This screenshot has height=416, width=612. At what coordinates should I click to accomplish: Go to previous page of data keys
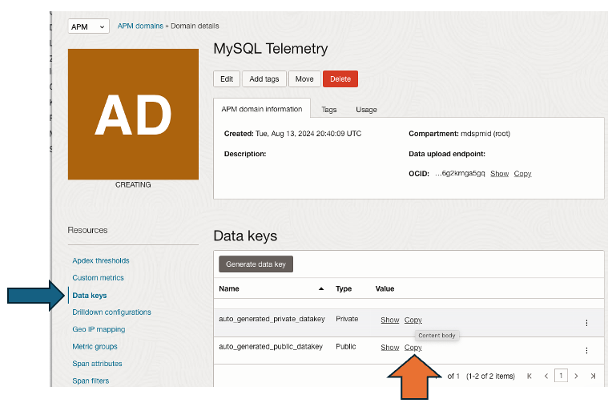(x=546, y=376)
